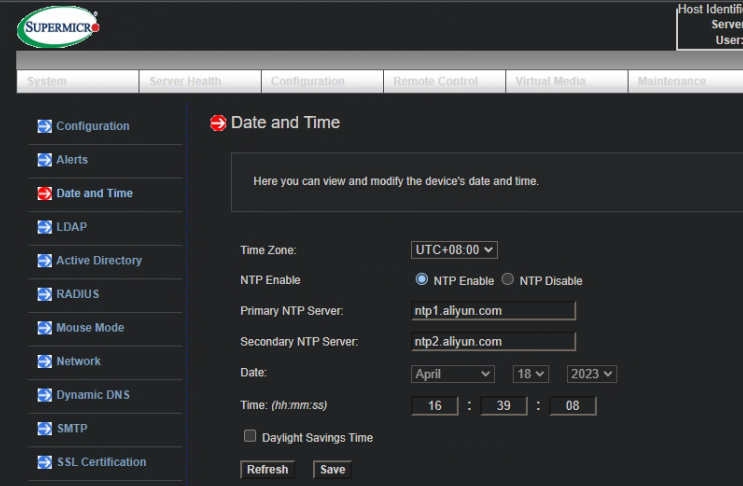Open the Time Zone UTC+08:00 dropdown
The image size is (743, 486).
coord(454,250)
